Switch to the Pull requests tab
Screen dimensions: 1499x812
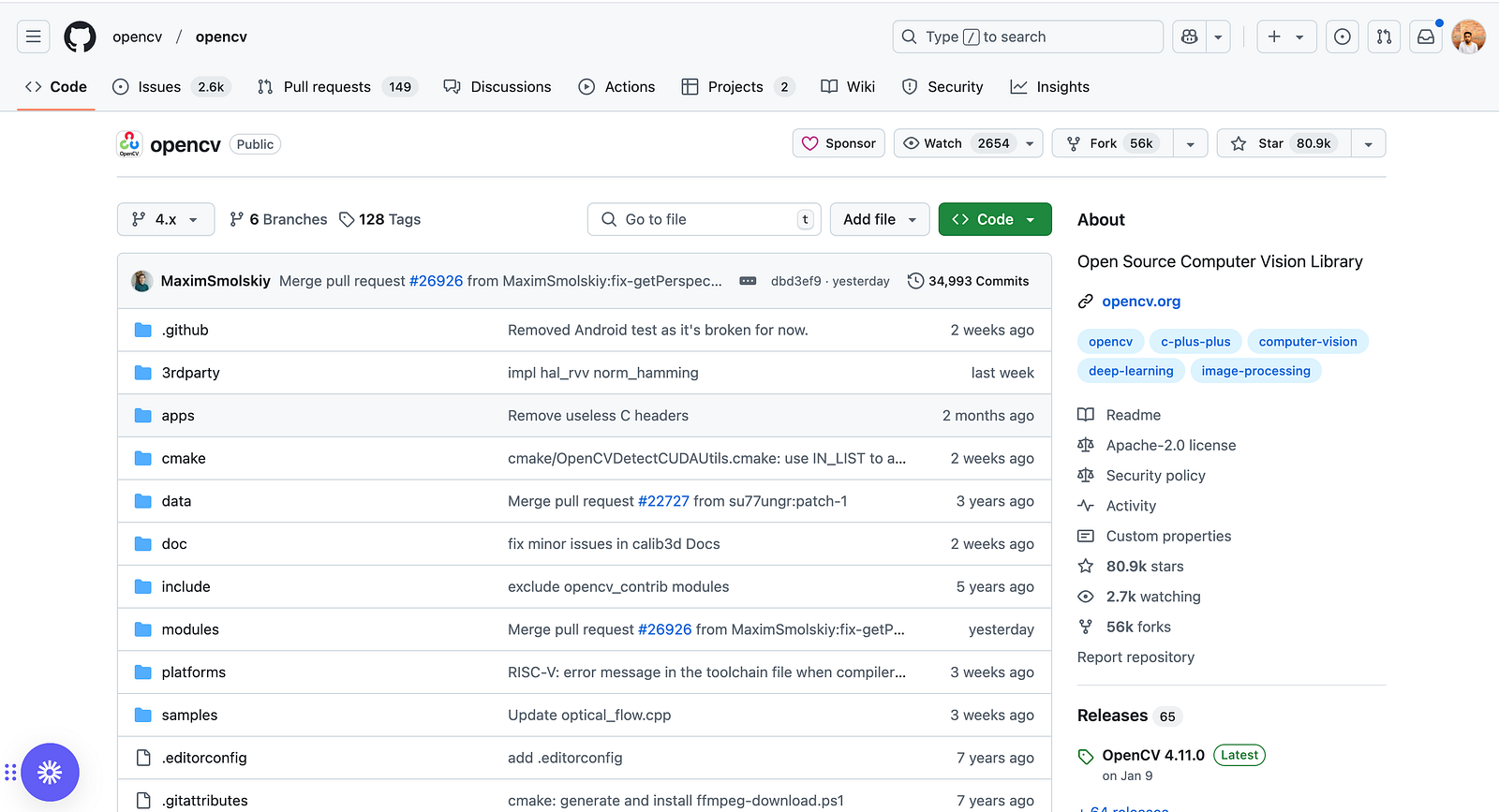click(x=336, y=87)
